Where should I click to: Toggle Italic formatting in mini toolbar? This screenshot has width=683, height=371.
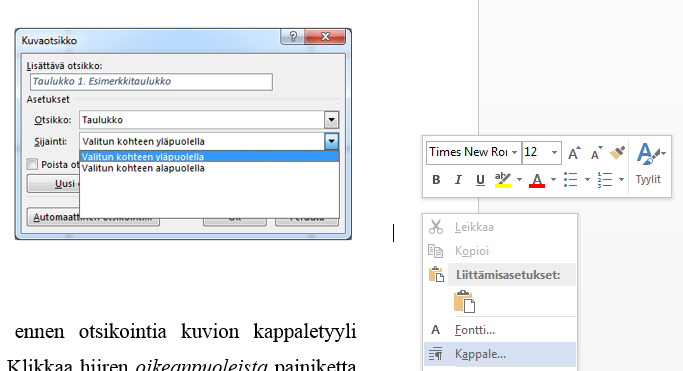(x=458, y=179)
